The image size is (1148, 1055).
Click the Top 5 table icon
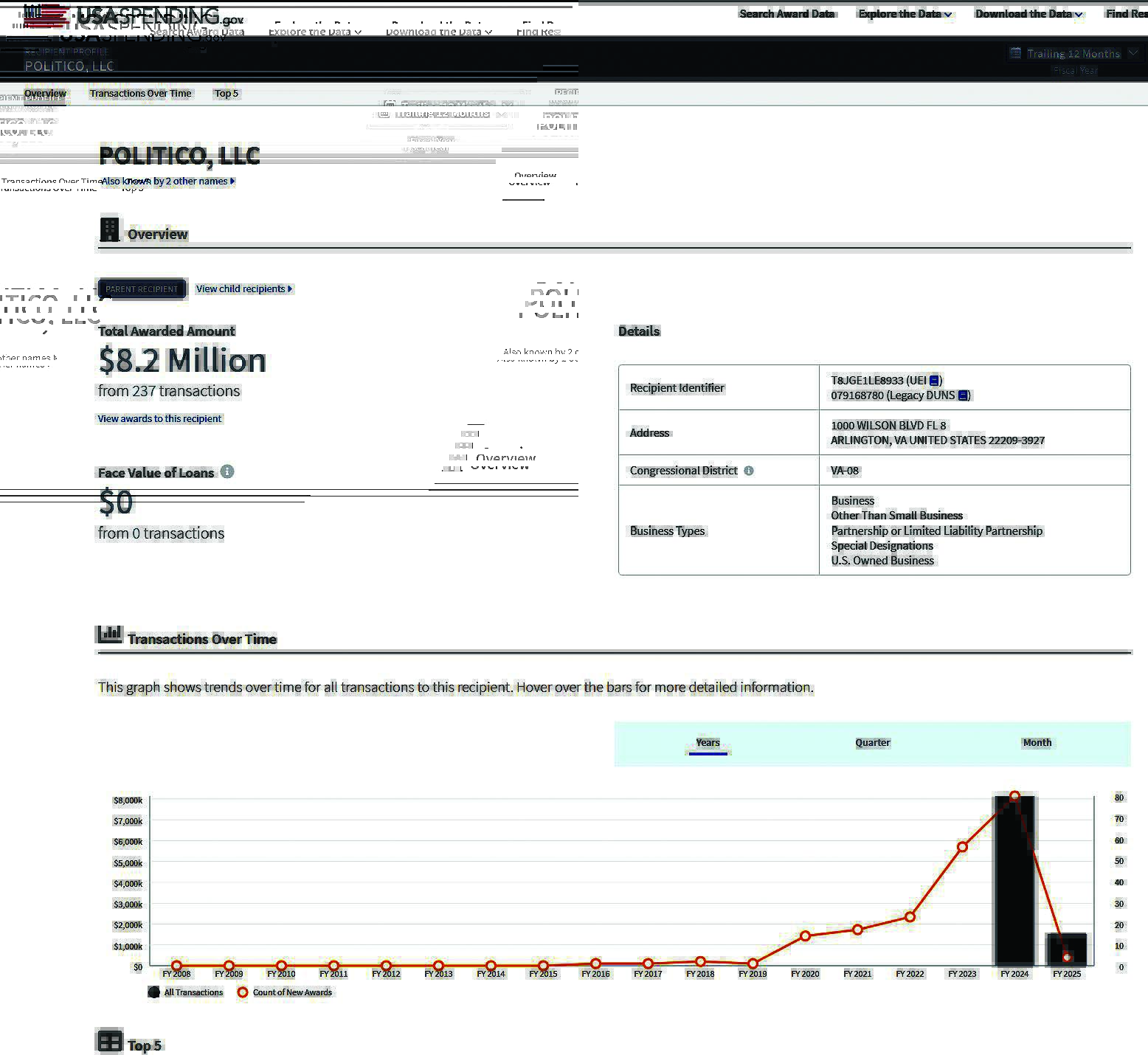(x=109, y=1042)
